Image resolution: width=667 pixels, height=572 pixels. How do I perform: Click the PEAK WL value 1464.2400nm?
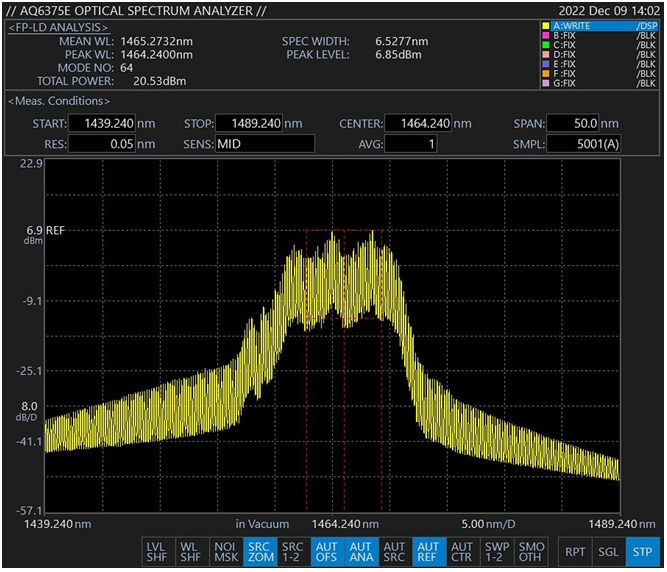[x=157, y=54]
